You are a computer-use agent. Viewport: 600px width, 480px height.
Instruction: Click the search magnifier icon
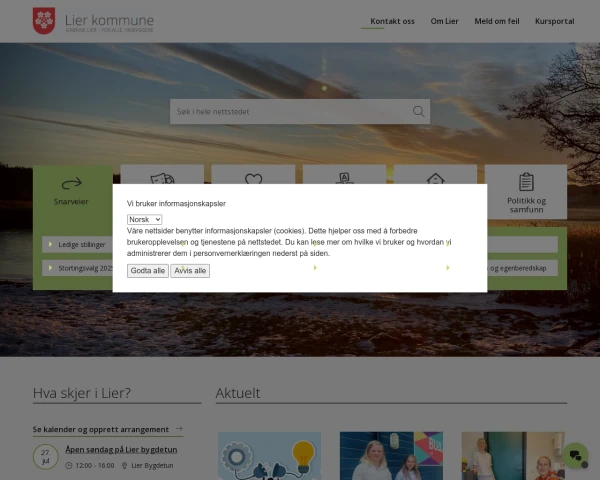pyautogui.click(x=419, y=111)
